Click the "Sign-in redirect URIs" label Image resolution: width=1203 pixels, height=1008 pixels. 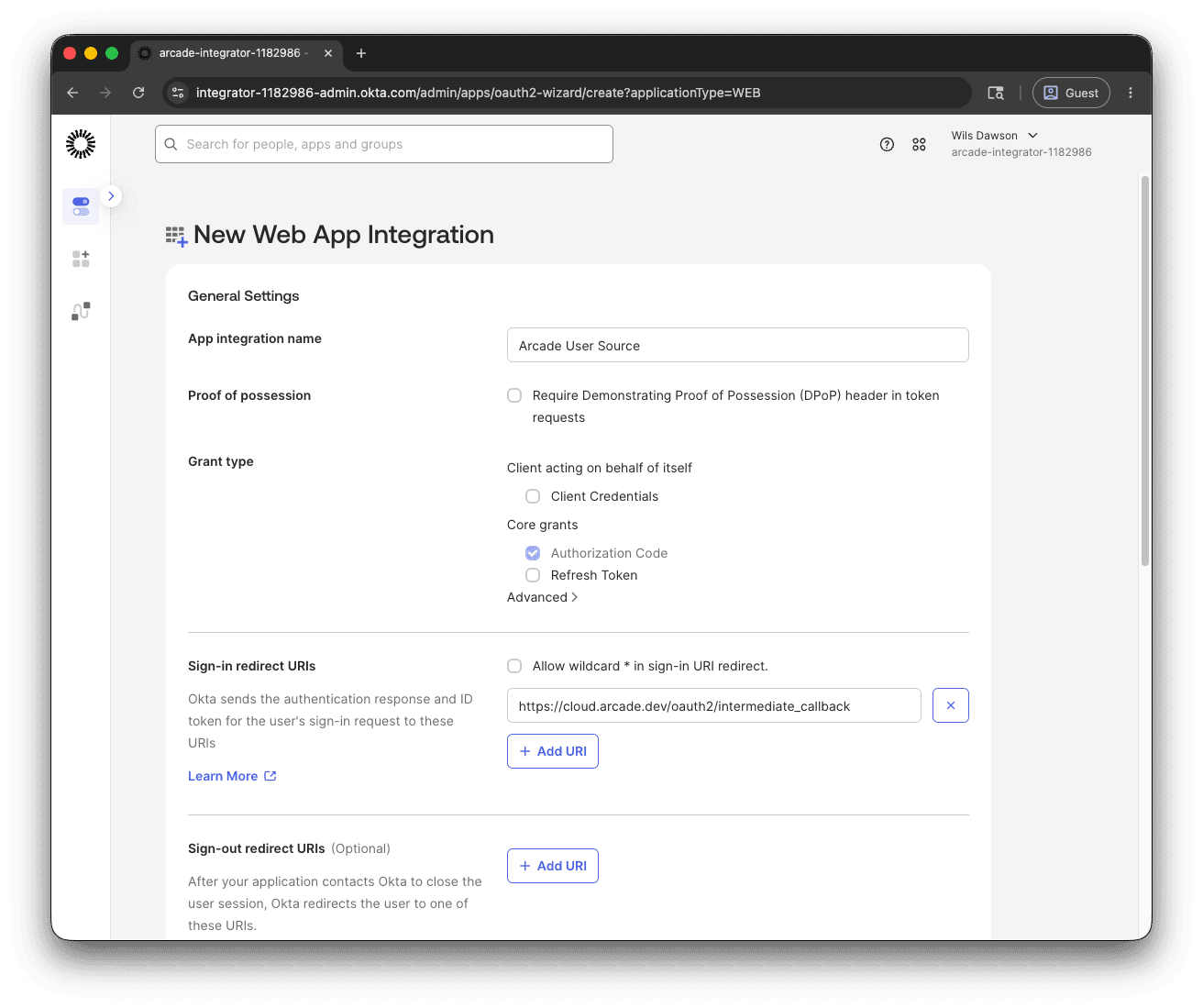point(252,666)
